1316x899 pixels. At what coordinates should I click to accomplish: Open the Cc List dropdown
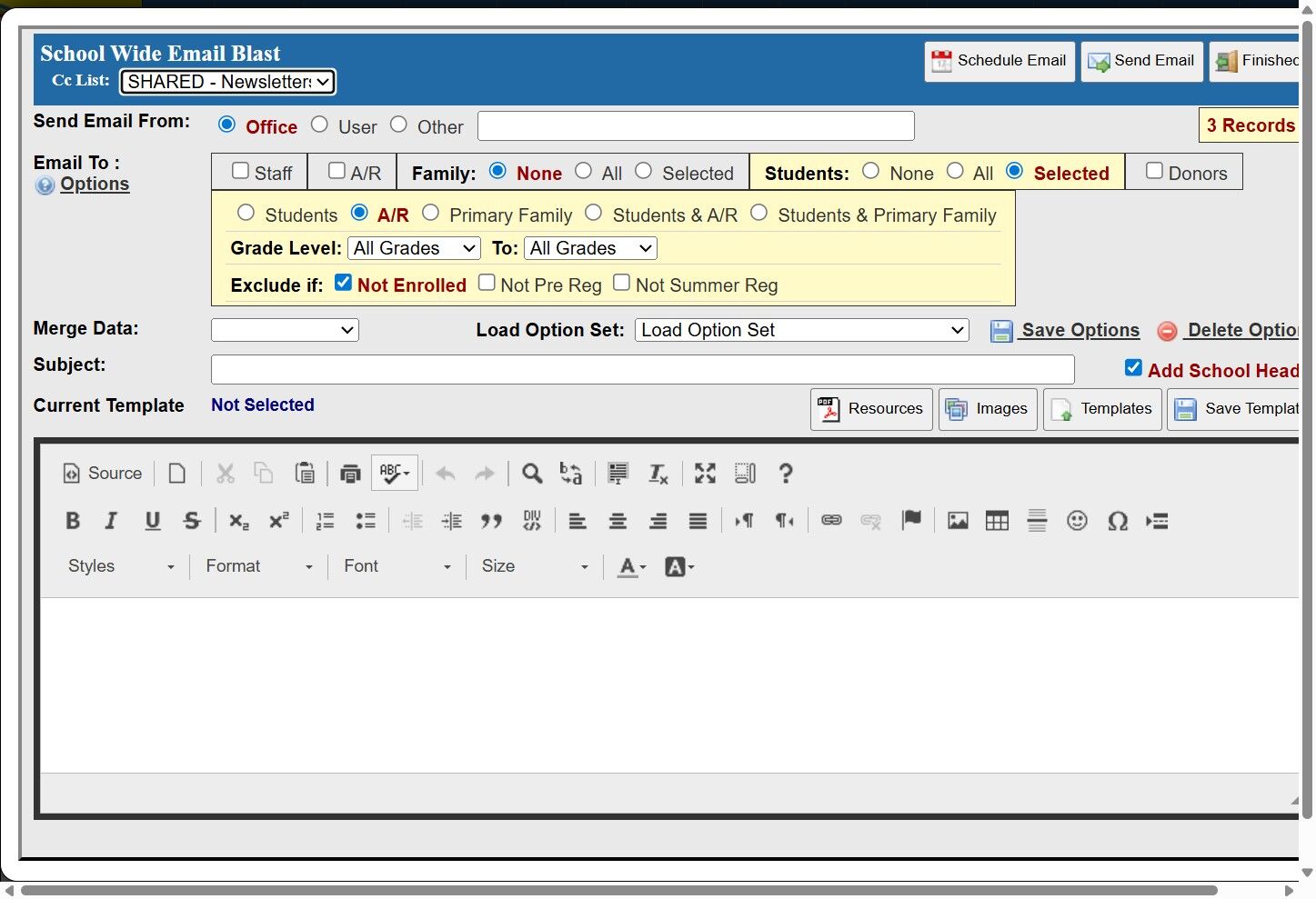227,82
